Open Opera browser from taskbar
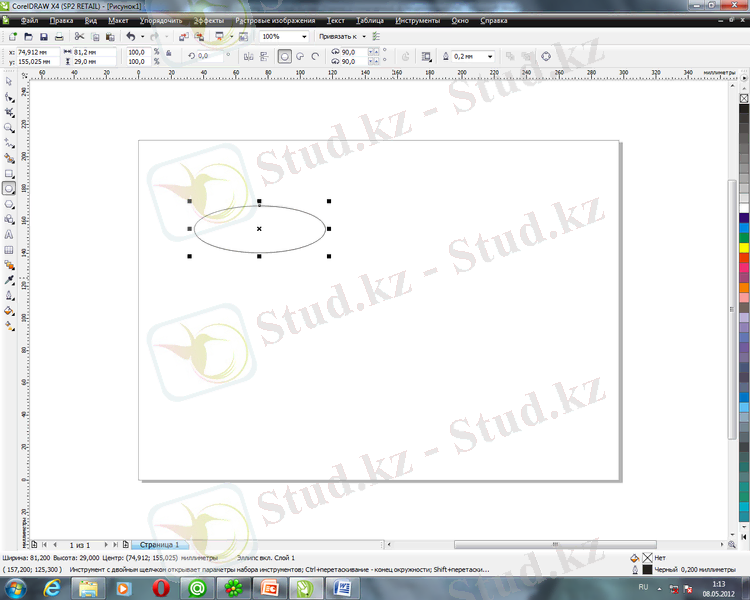 [161, 588]
